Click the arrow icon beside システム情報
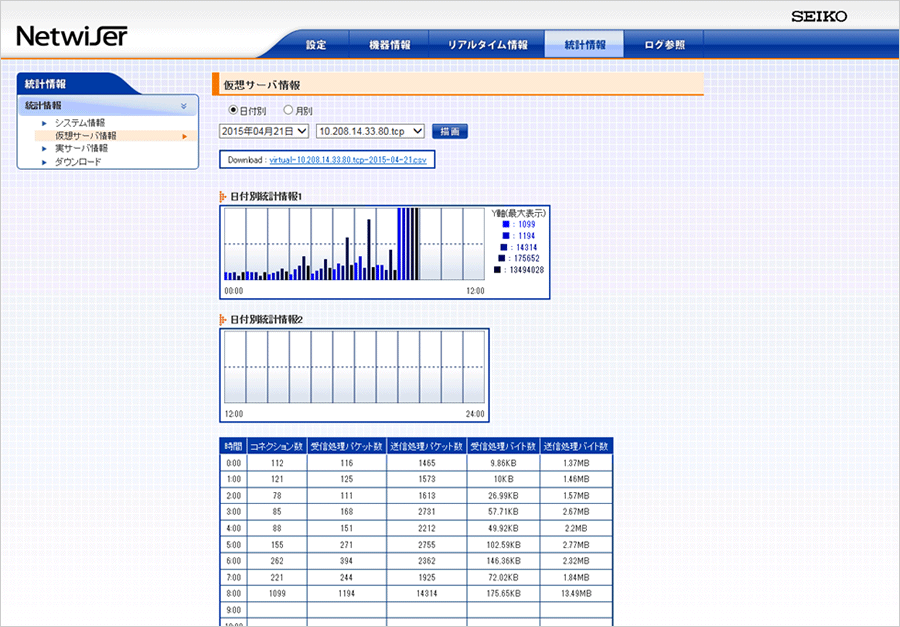The height and width of the screenshot is (627, 900). pos(45,123)
